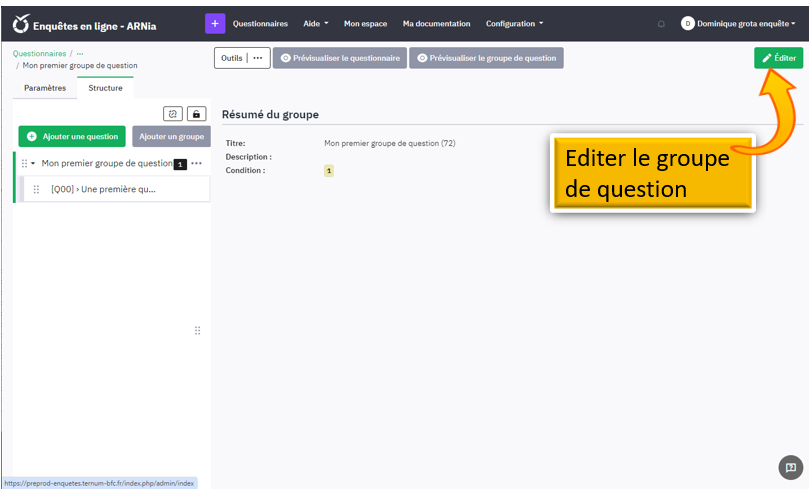The width and height of the screenshot is (811, 492).
Task: Expand the Configuration dropdown
Action: [514, 24]
